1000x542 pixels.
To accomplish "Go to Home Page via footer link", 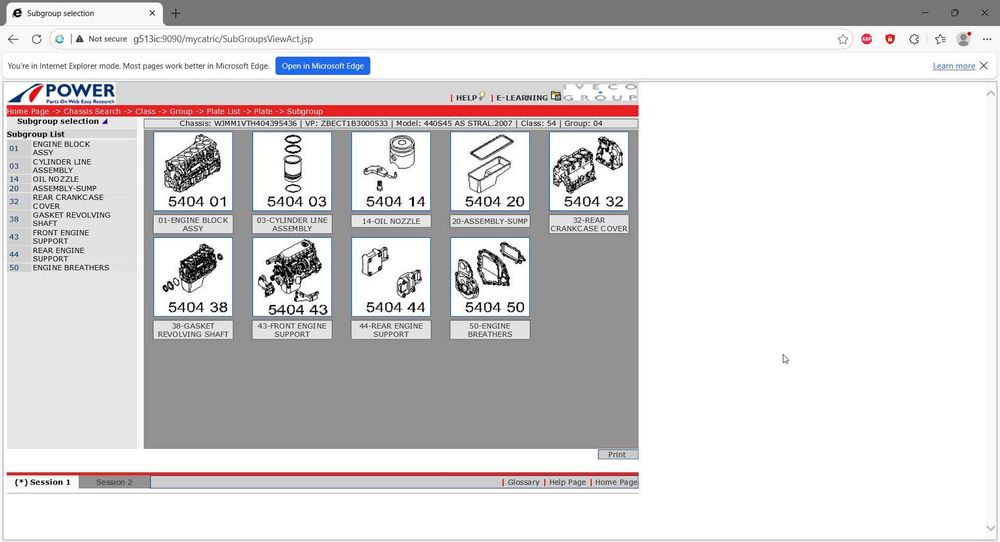I will coord(616,482).
